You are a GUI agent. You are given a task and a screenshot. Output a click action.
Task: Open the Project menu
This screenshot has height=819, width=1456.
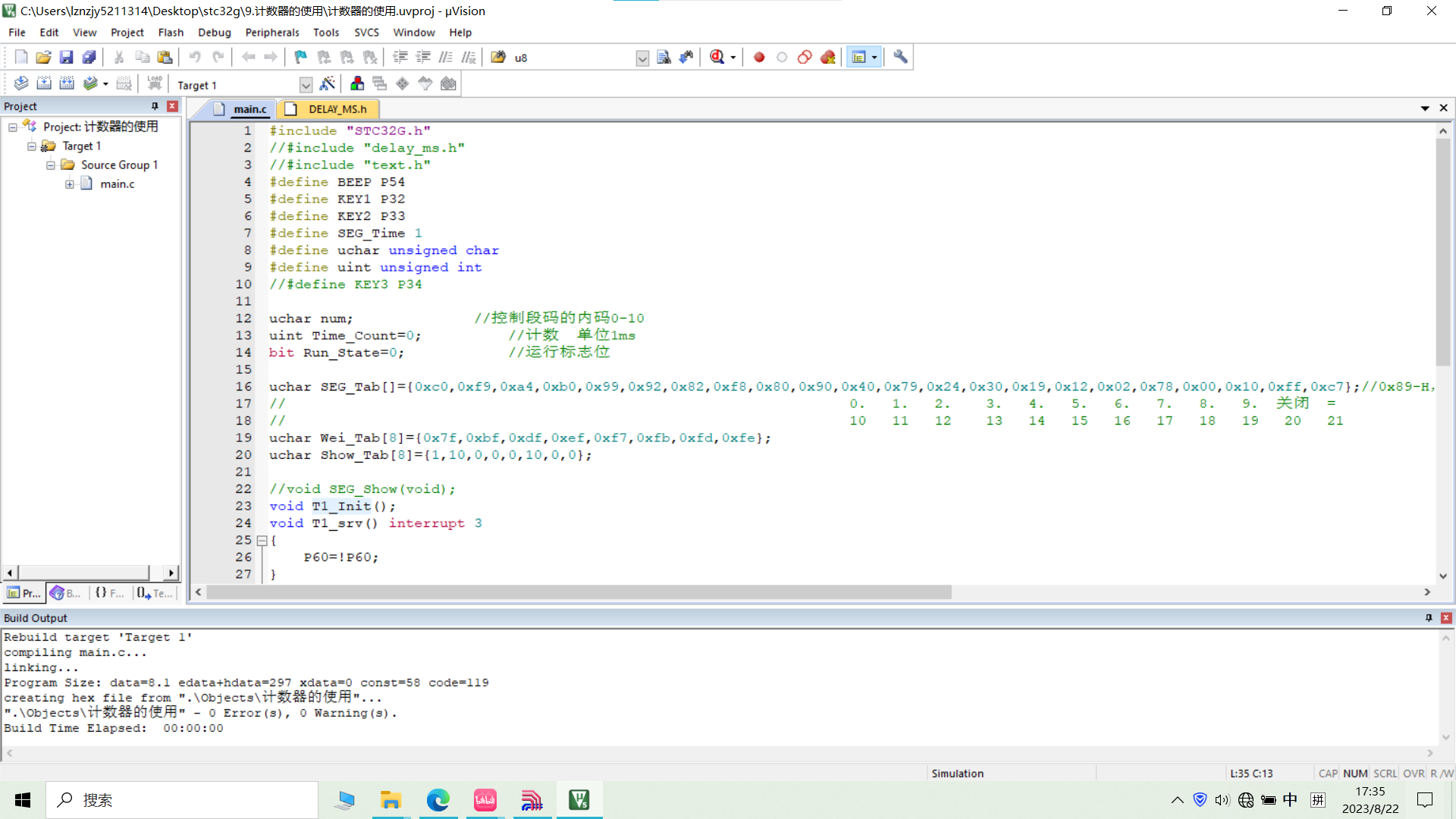(127, 33)
